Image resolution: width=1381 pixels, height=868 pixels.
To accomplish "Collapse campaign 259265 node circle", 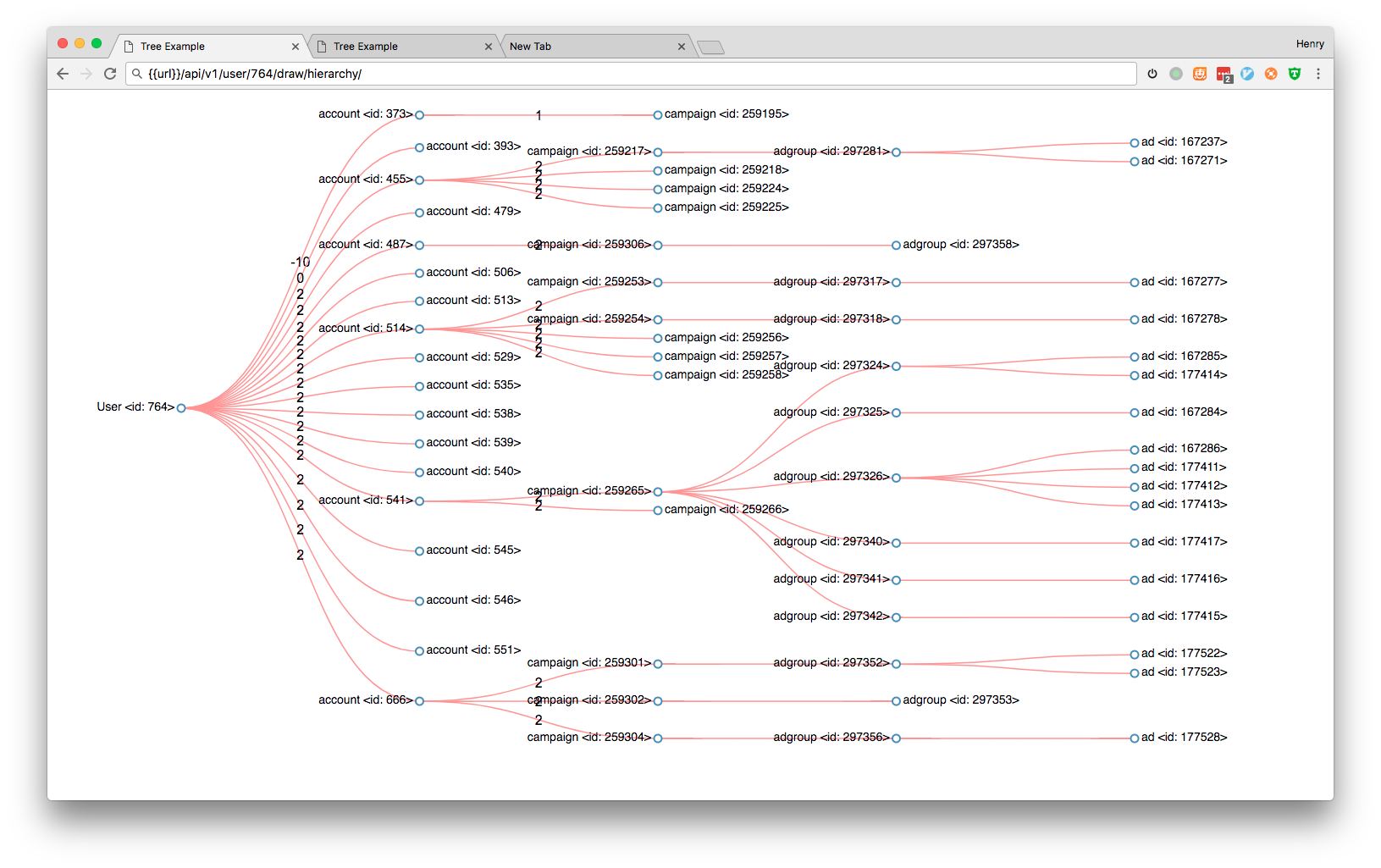I will 658,492.
